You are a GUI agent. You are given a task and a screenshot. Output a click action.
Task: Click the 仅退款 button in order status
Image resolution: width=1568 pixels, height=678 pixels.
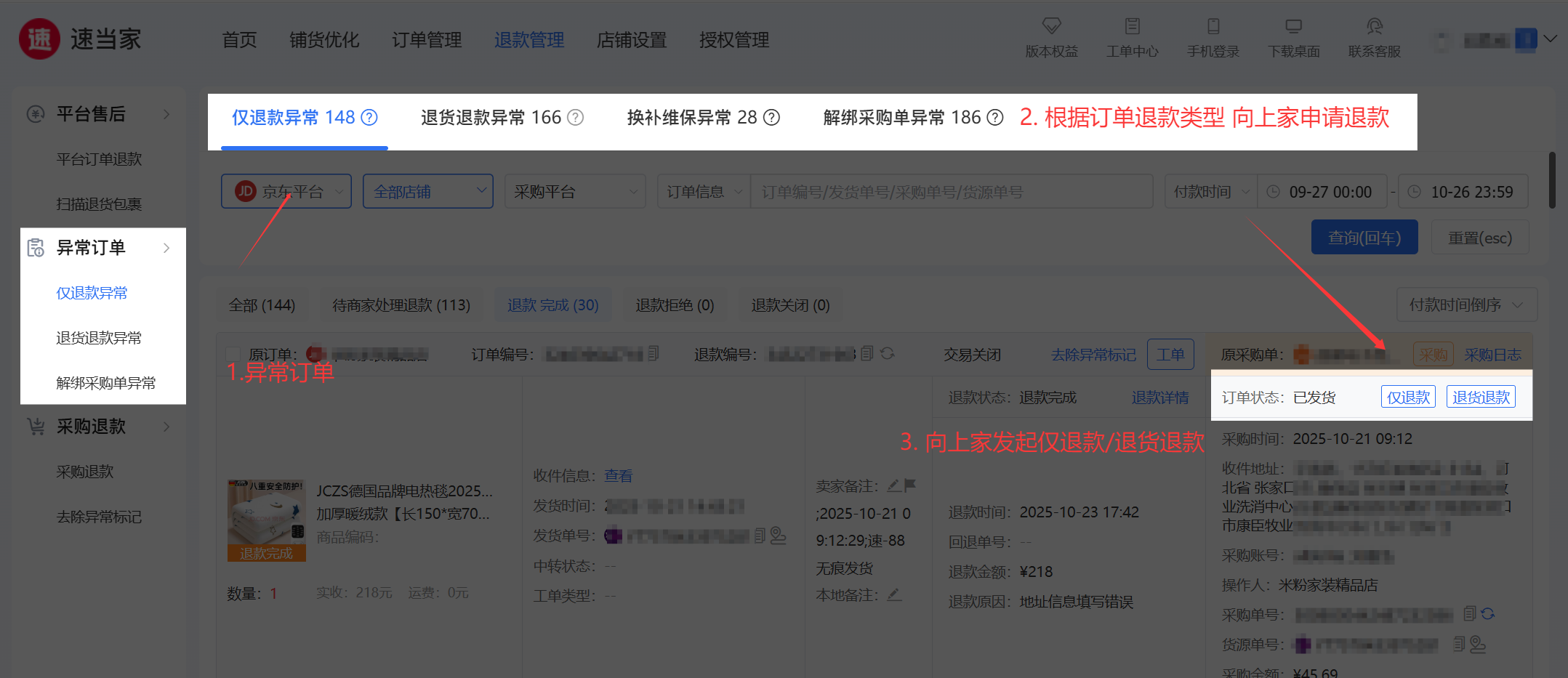[x=1407, y=397]
